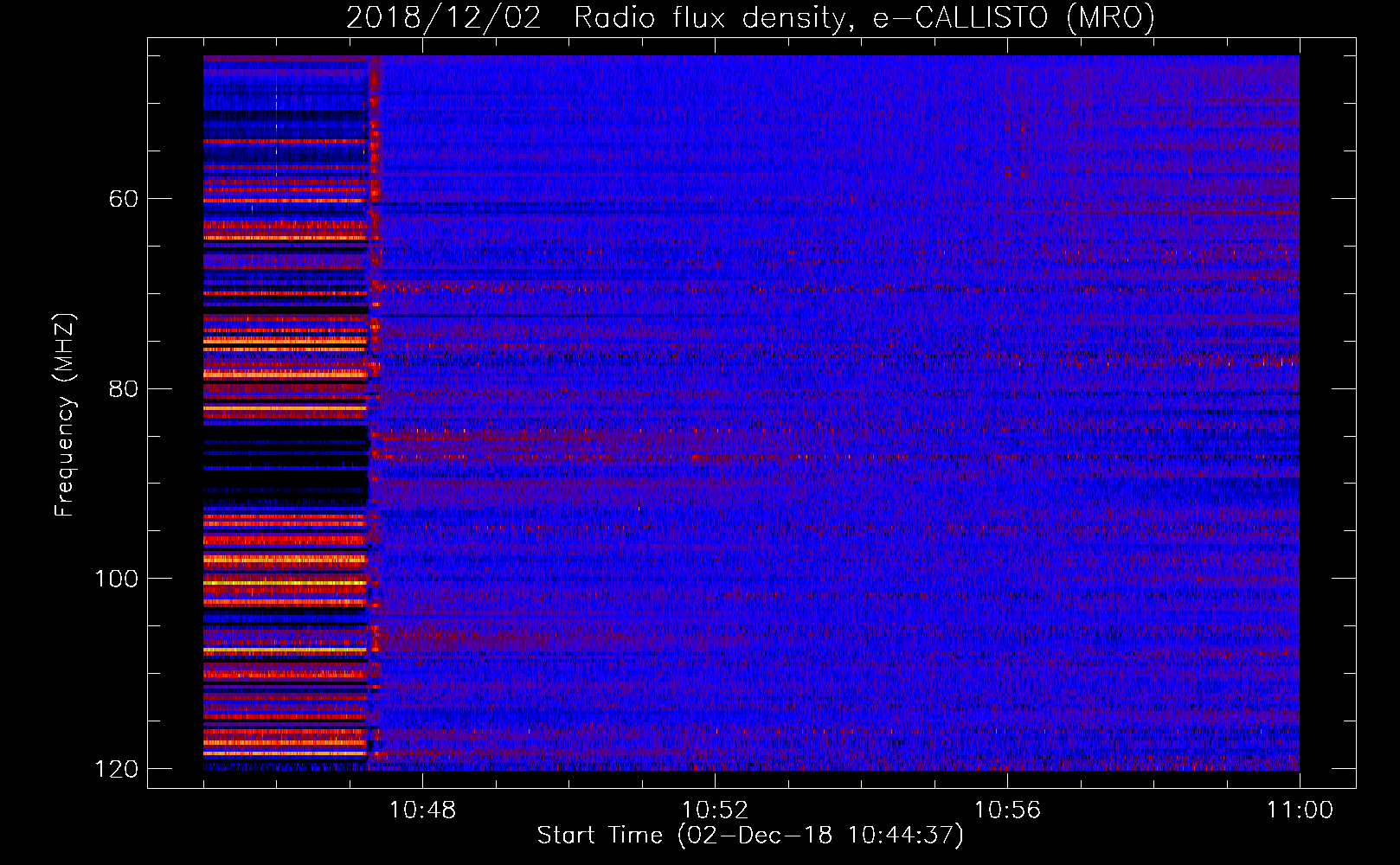Click the '80' frequency tick label
The width and height of the screenshot is (1400, 865).
click(124, 388)
